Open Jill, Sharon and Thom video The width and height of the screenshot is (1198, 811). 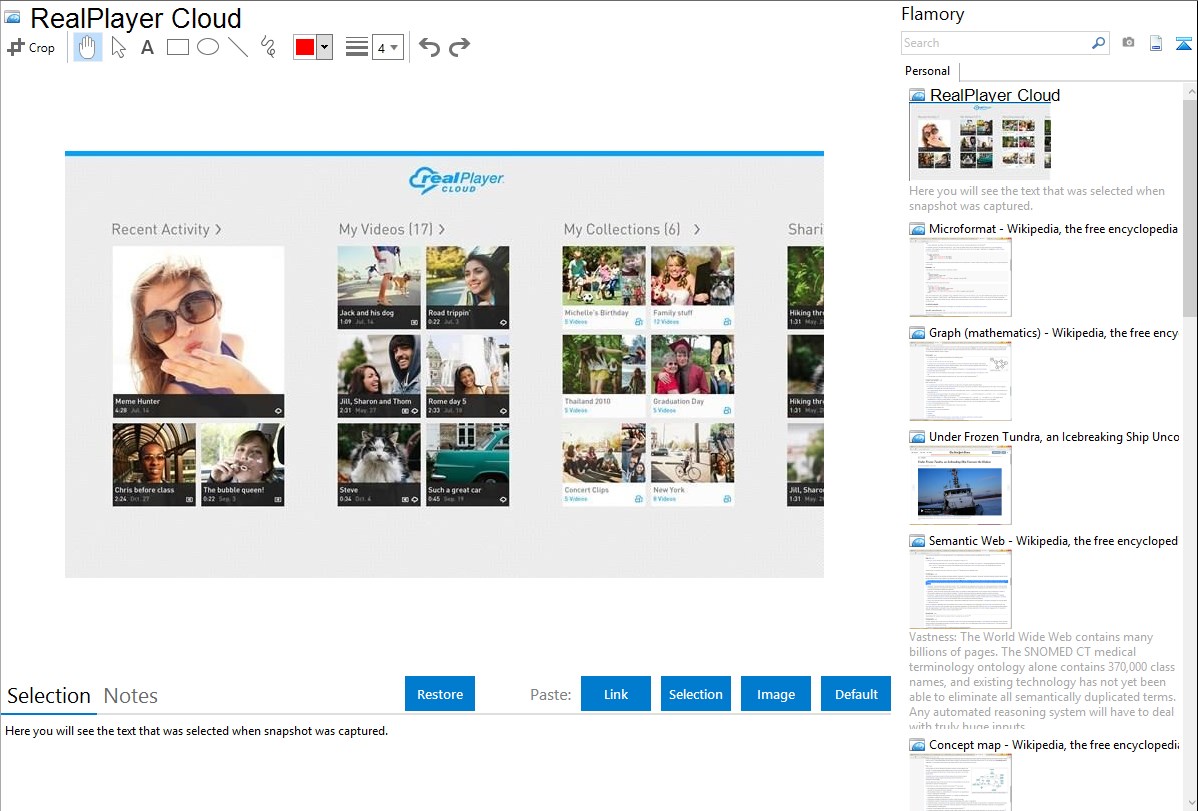click(379, 376)
